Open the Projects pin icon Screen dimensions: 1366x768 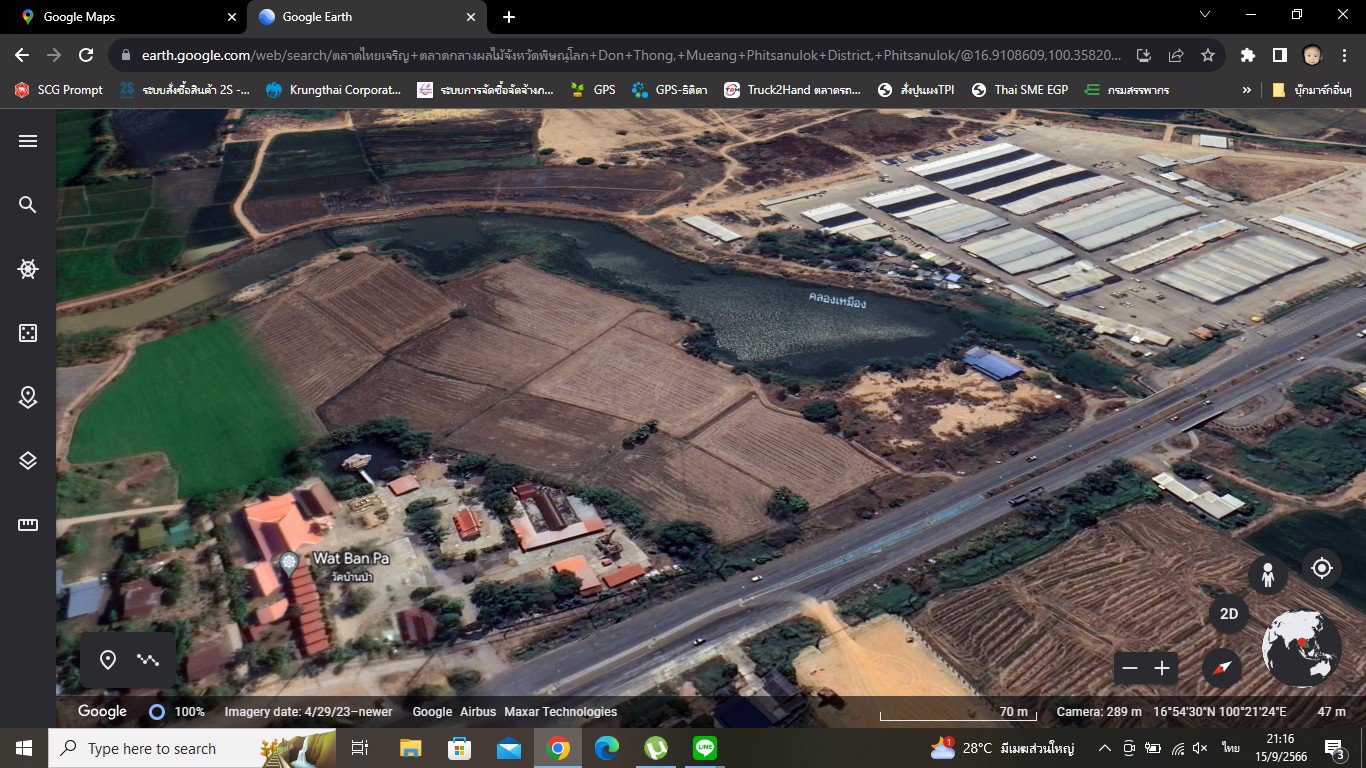[28, 397]
